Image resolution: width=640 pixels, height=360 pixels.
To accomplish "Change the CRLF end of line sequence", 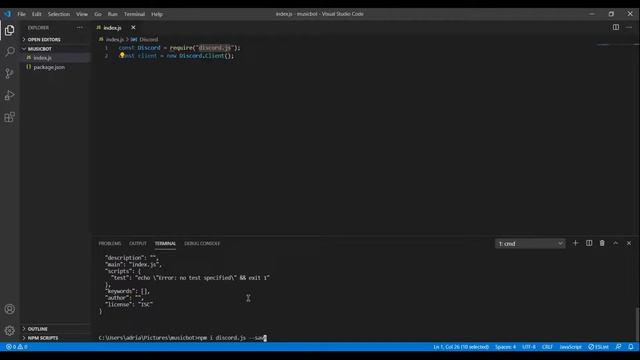I will point(547,347).
